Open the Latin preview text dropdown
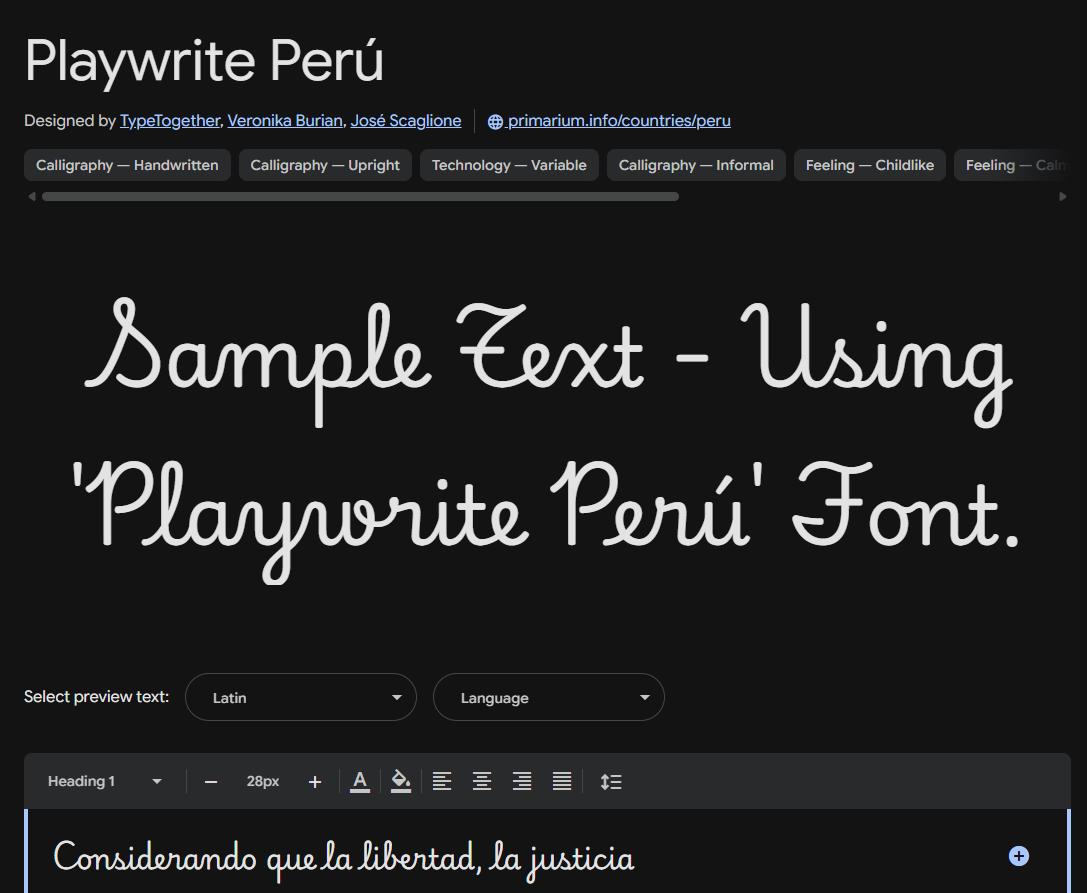1087x893 pixels. (x=301, y=697)
